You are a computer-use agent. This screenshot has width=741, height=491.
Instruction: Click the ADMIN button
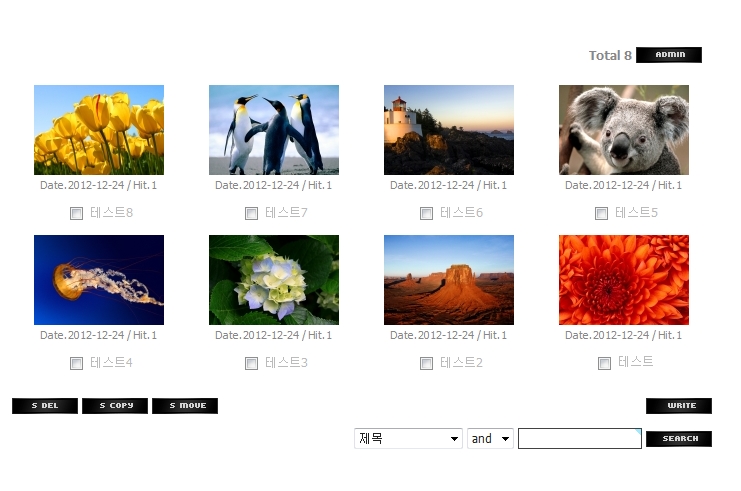(669, 55)
